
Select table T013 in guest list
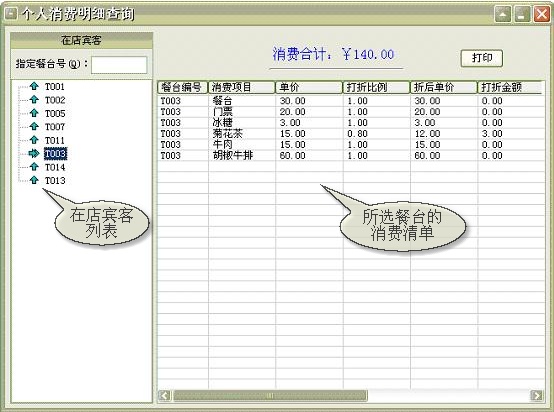(55, 181)
